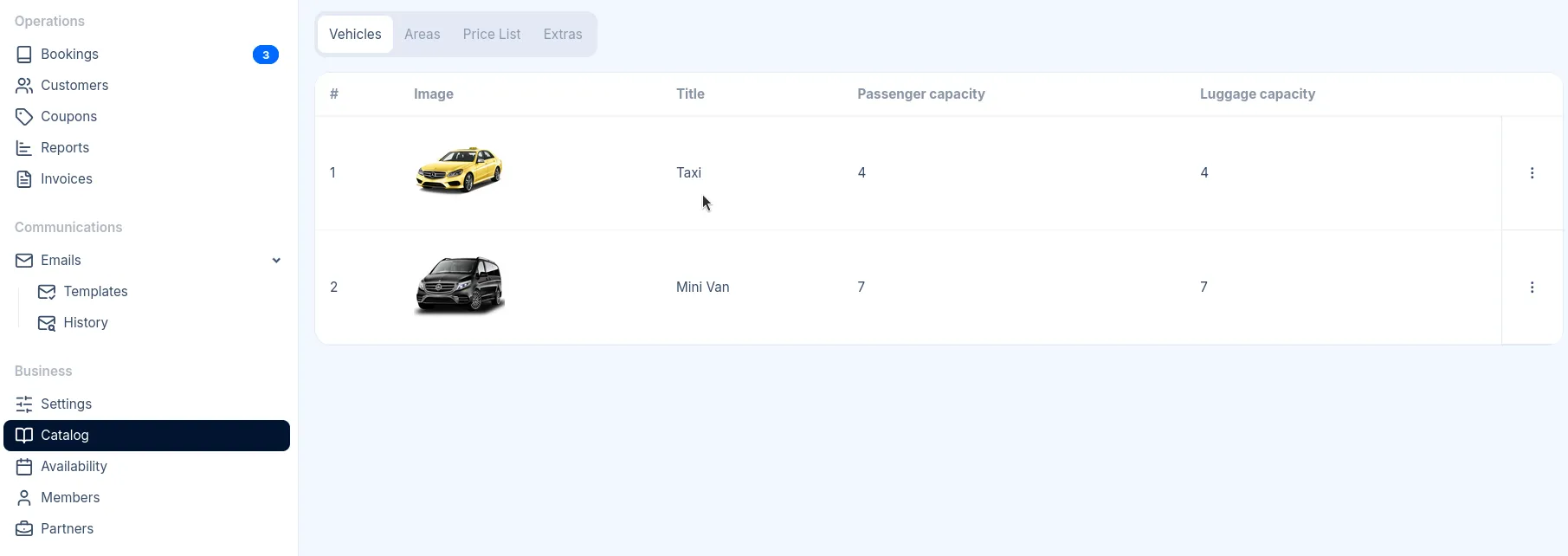Viewport: 1568px width, 556px height.
Task: Switch to the Areas tab
Action: 422,35
